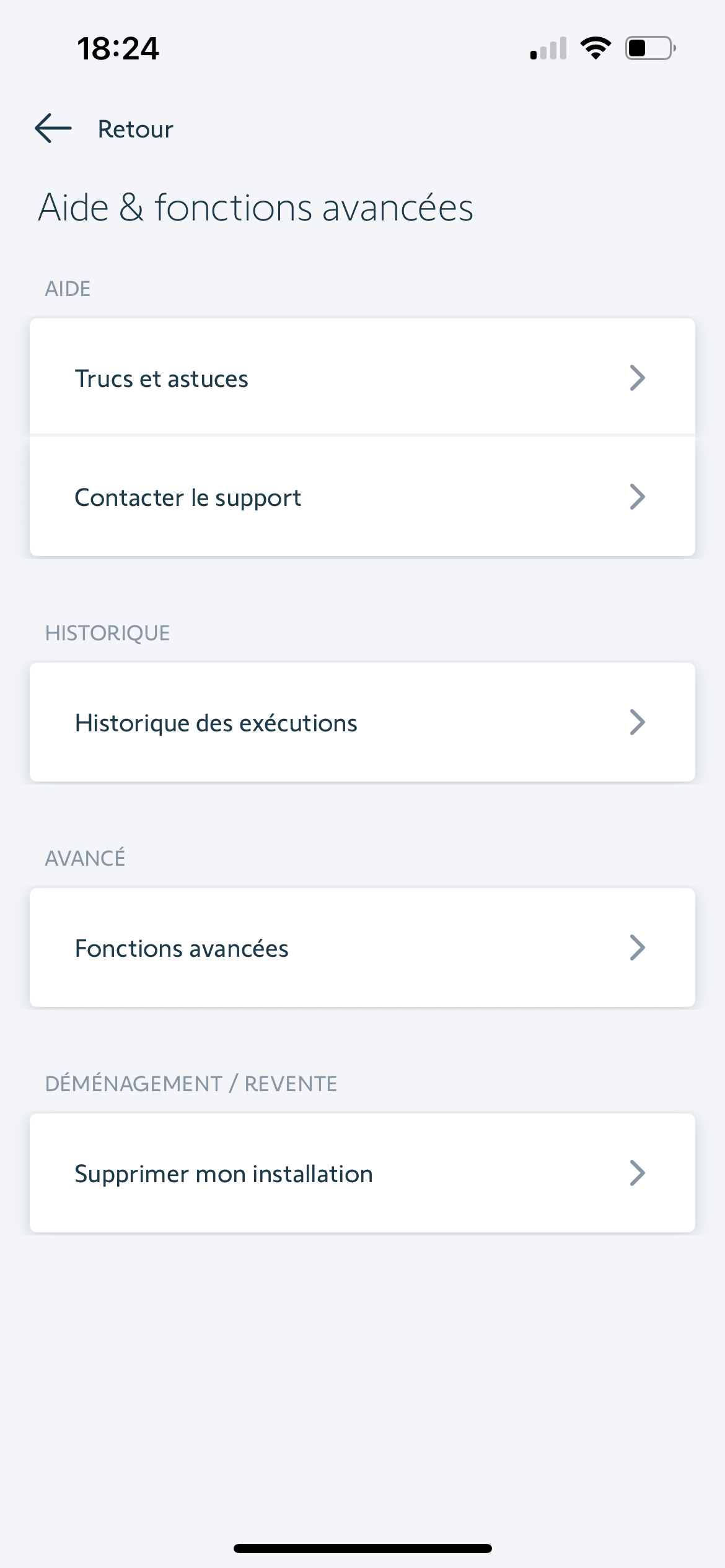Expand the Historique des exécutions chevron
The width and height of the screenshot is (725, 1568).
tap(637, 722)
